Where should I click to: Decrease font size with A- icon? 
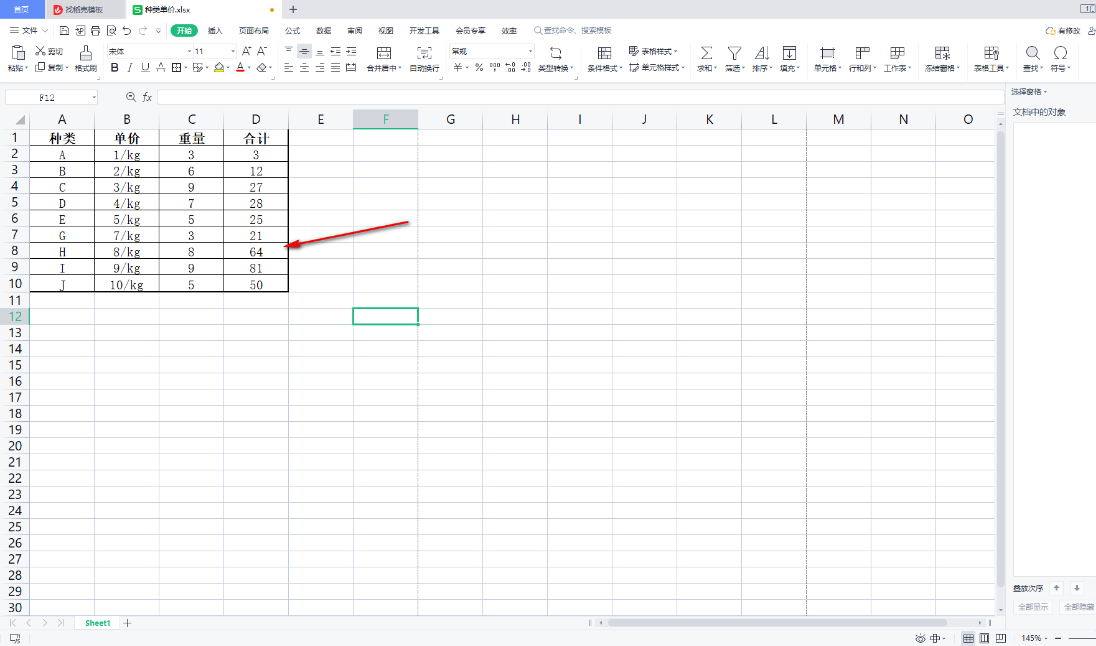(x=262, y=51)
